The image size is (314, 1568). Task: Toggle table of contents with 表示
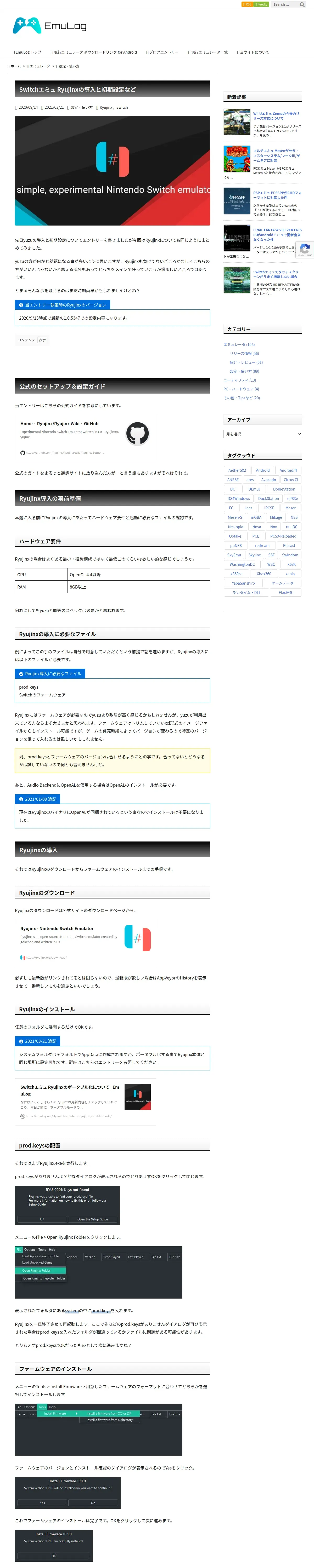coord(43,340)
